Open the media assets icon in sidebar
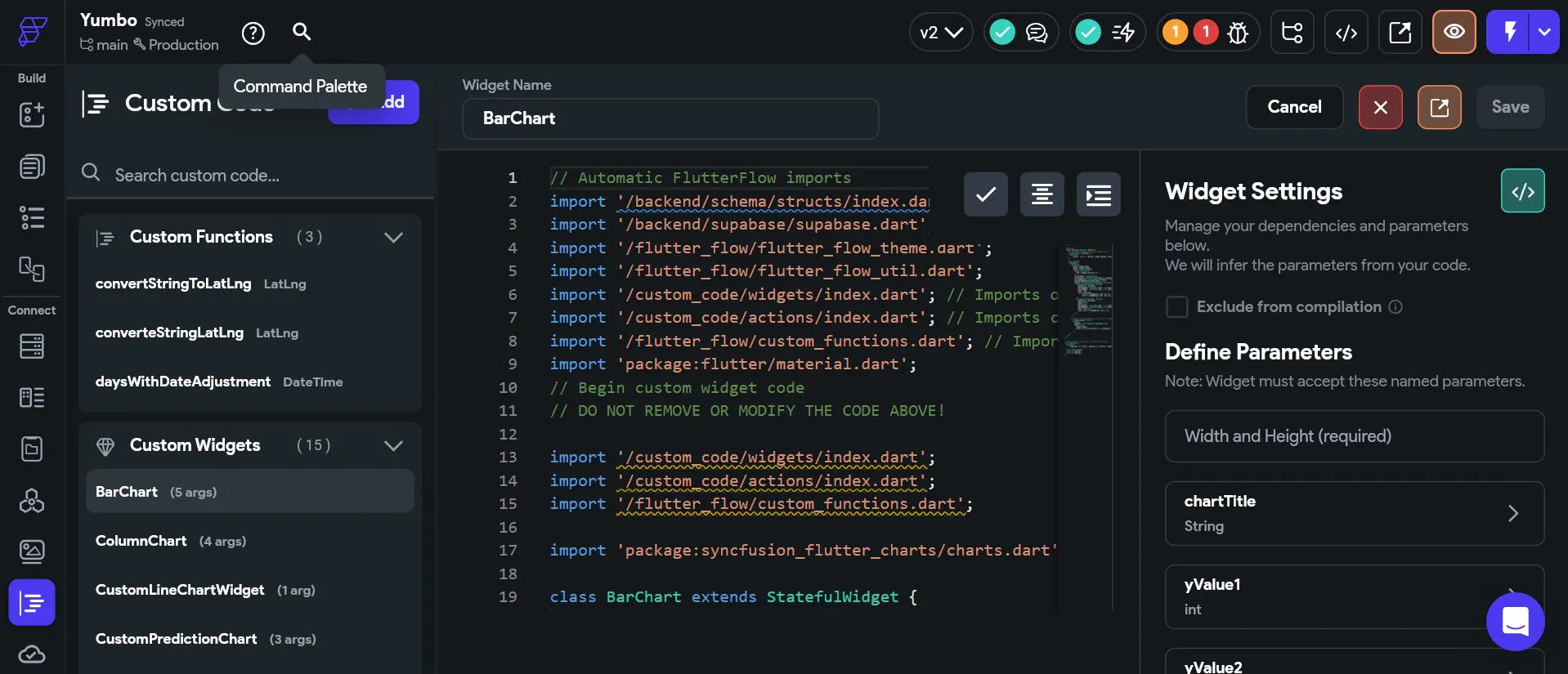This screenshot has height=674, width=1568. 32,552
